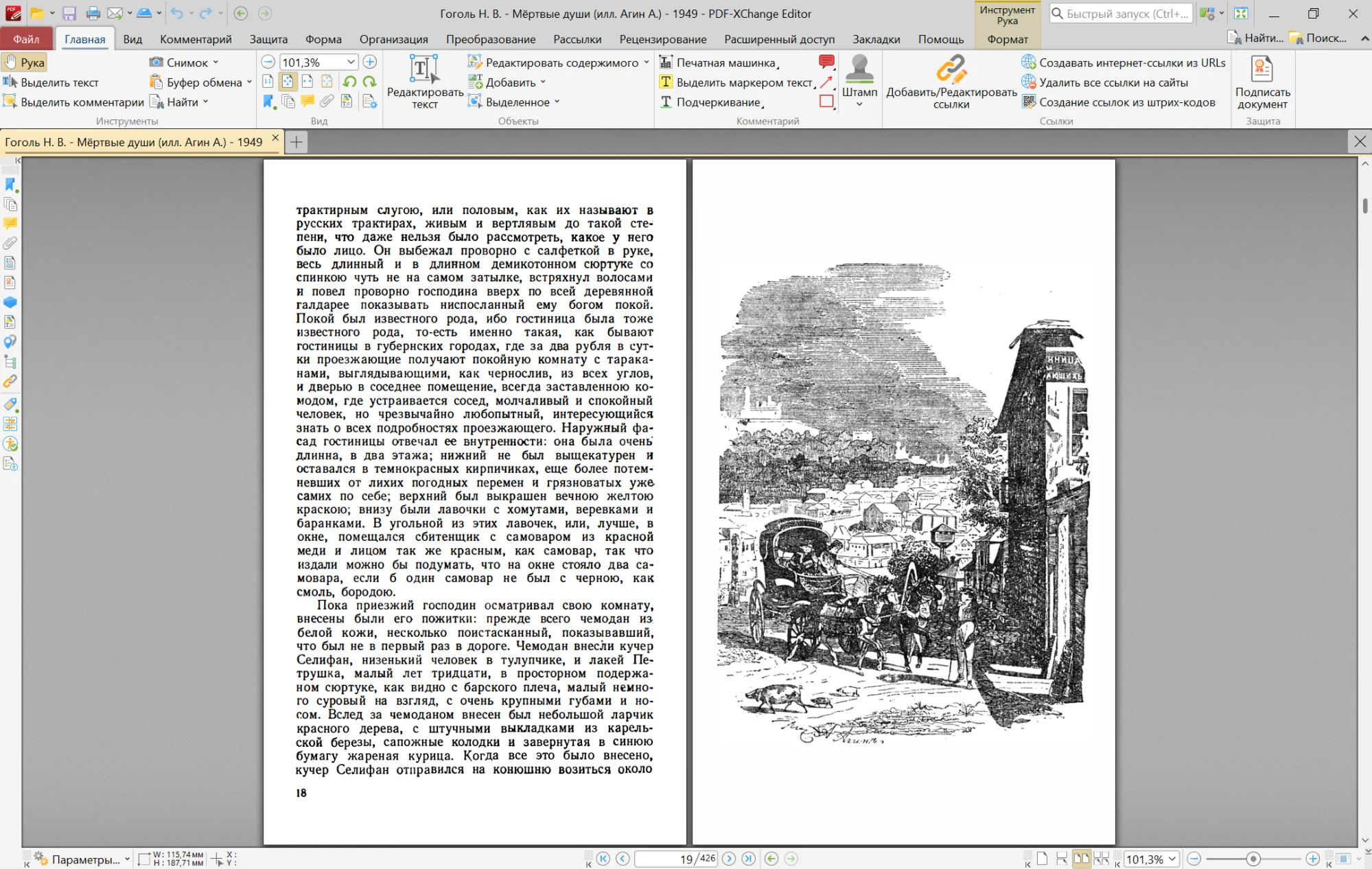Toggle two pages facing layout

1081,859
